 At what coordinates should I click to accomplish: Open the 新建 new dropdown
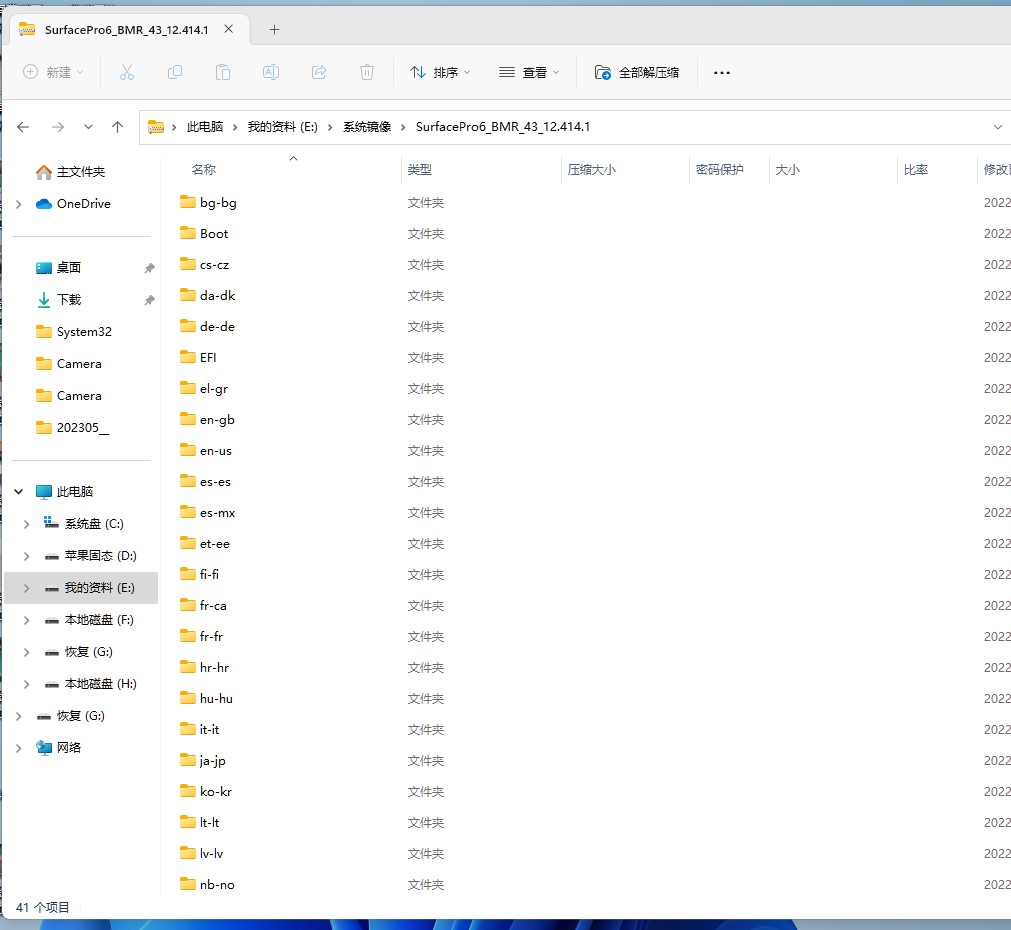click(x=54, y=72)
